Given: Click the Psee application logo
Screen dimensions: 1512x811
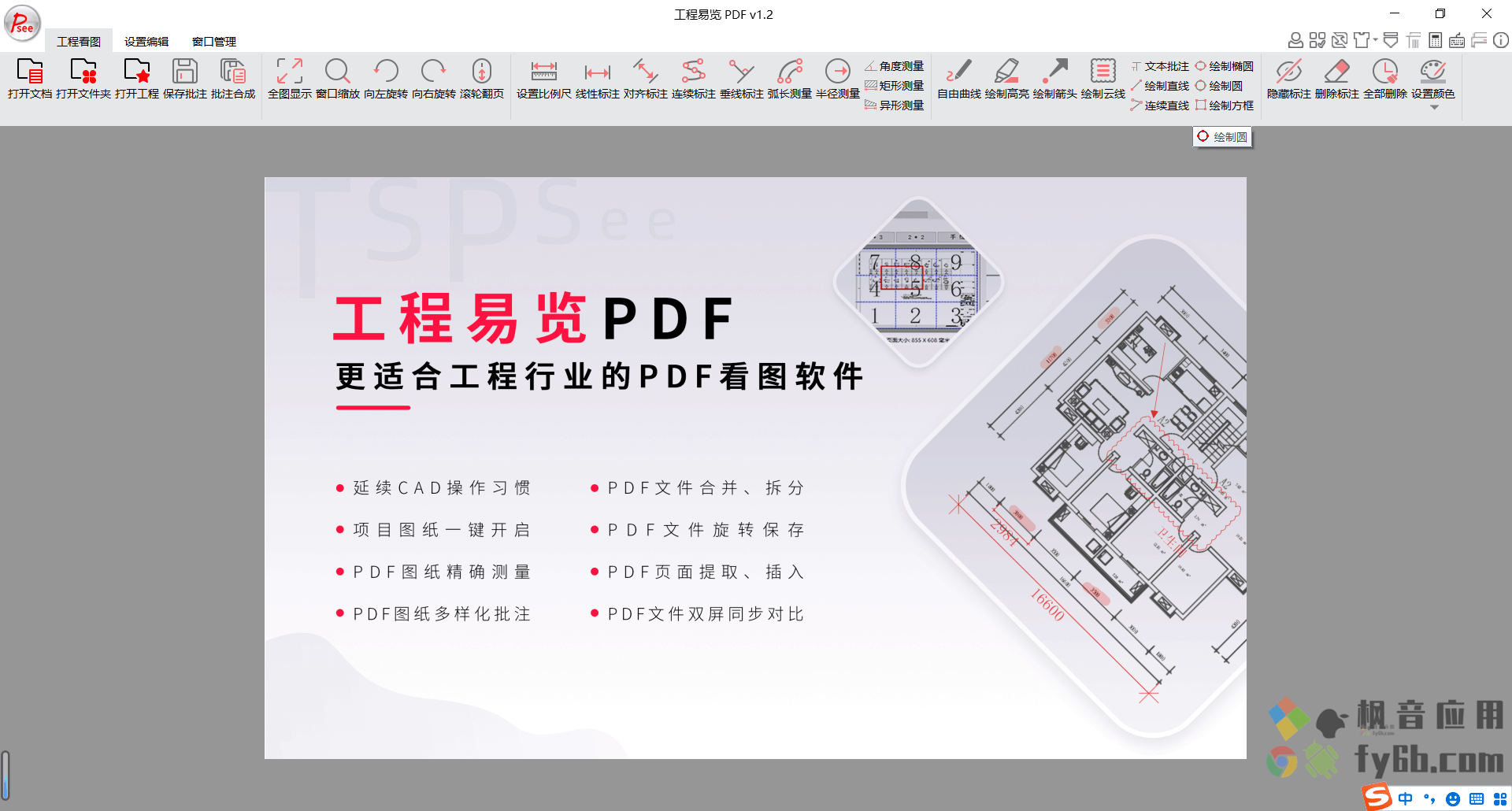Looking at the screenshot, I should pos(22,23).
